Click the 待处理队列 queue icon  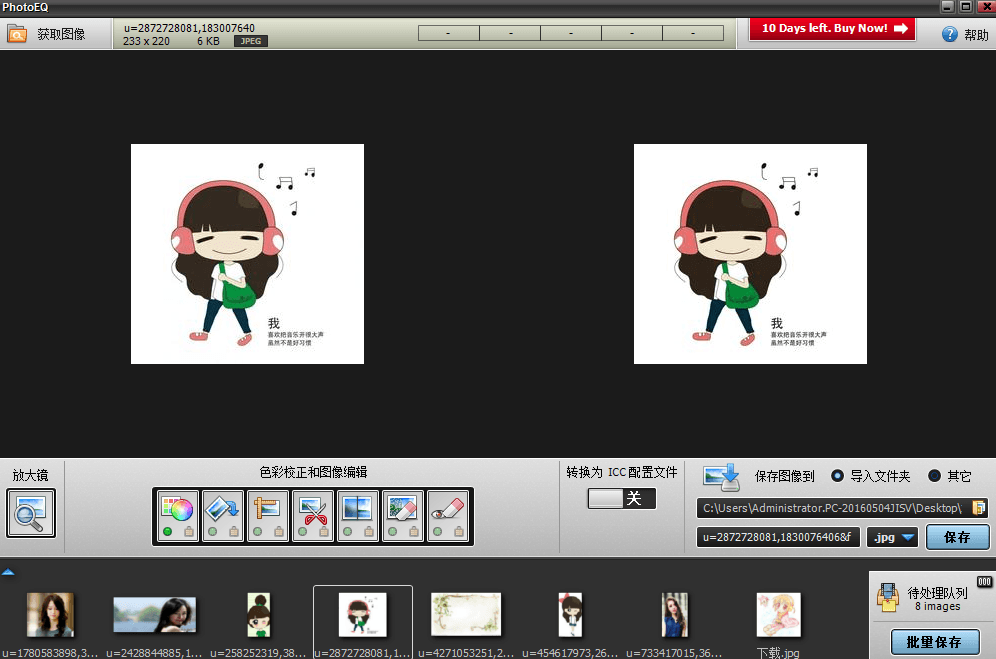[887, 597]
